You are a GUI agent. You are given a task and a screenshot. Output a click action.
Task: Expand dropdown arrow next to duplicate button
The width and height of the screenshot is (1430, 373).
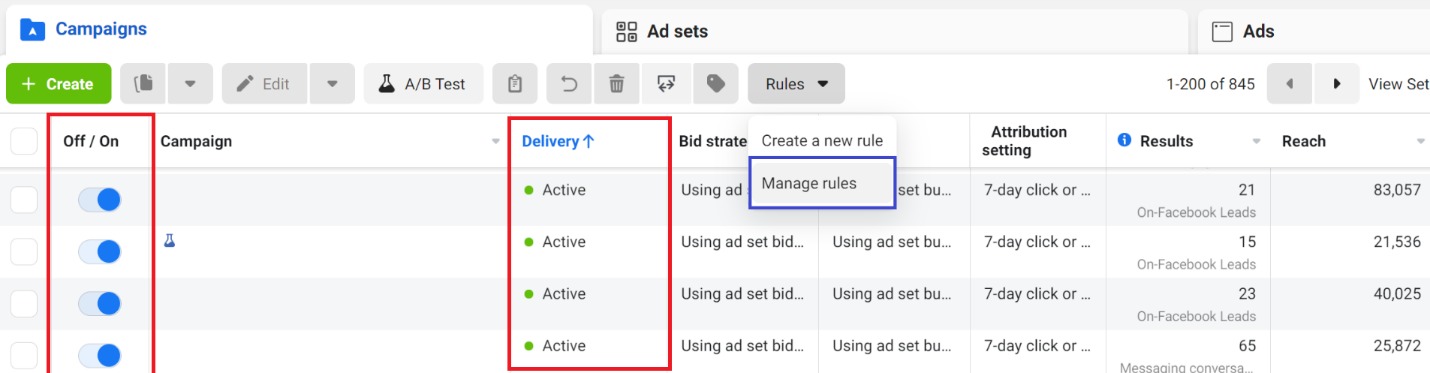[190, 84]
